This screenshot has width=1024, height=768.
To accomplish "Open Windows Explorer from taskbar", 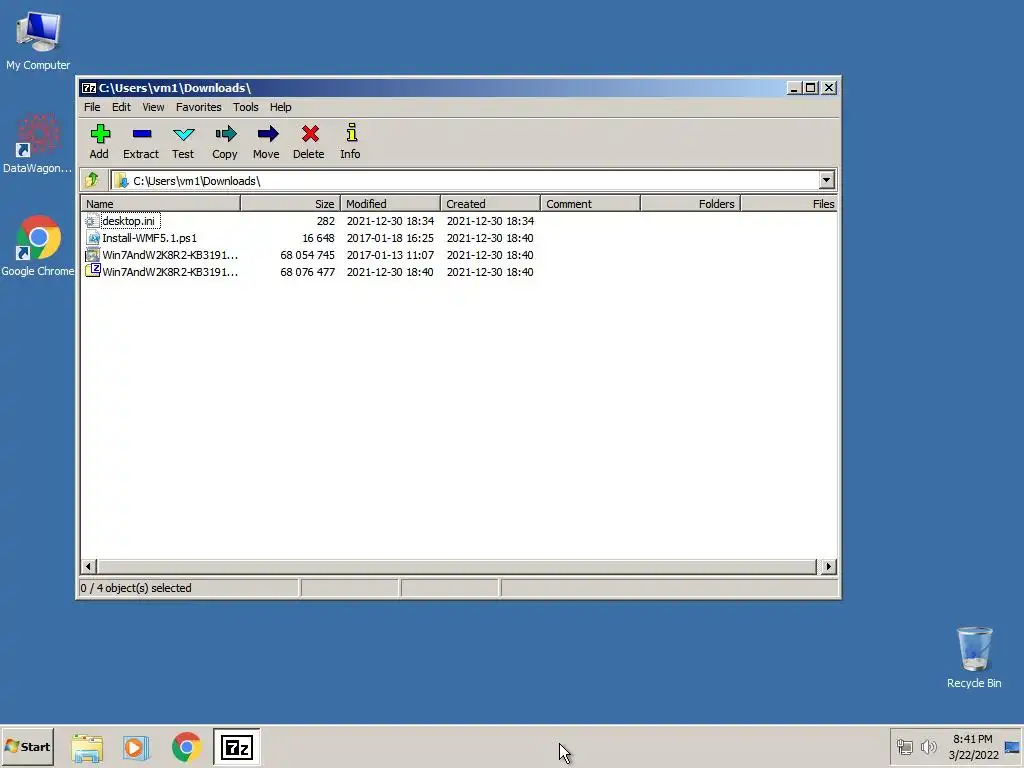I will click(x=87, y=747).
